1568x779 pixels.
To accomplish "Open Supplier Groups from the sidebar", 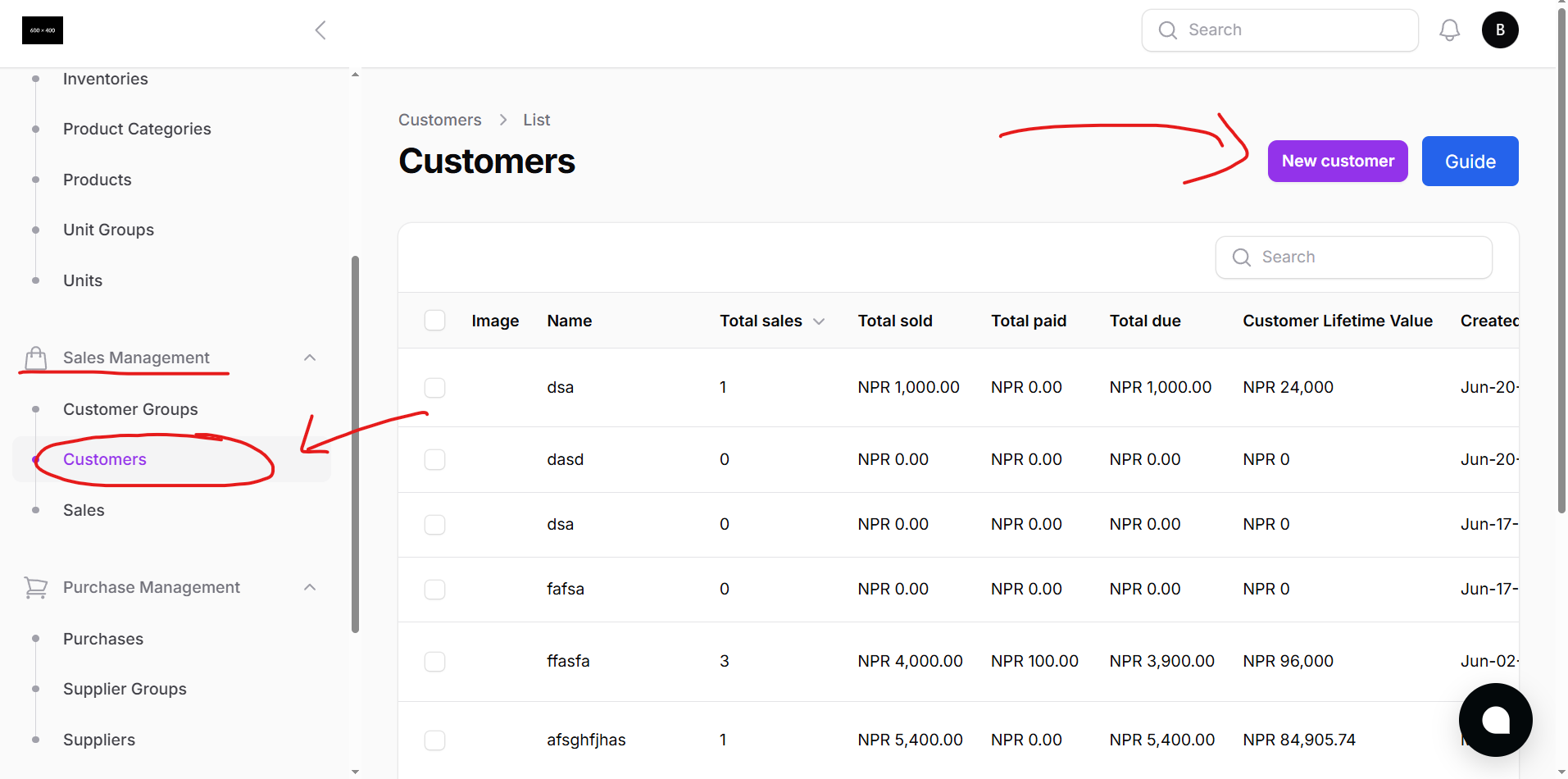I will click(125, 689).
